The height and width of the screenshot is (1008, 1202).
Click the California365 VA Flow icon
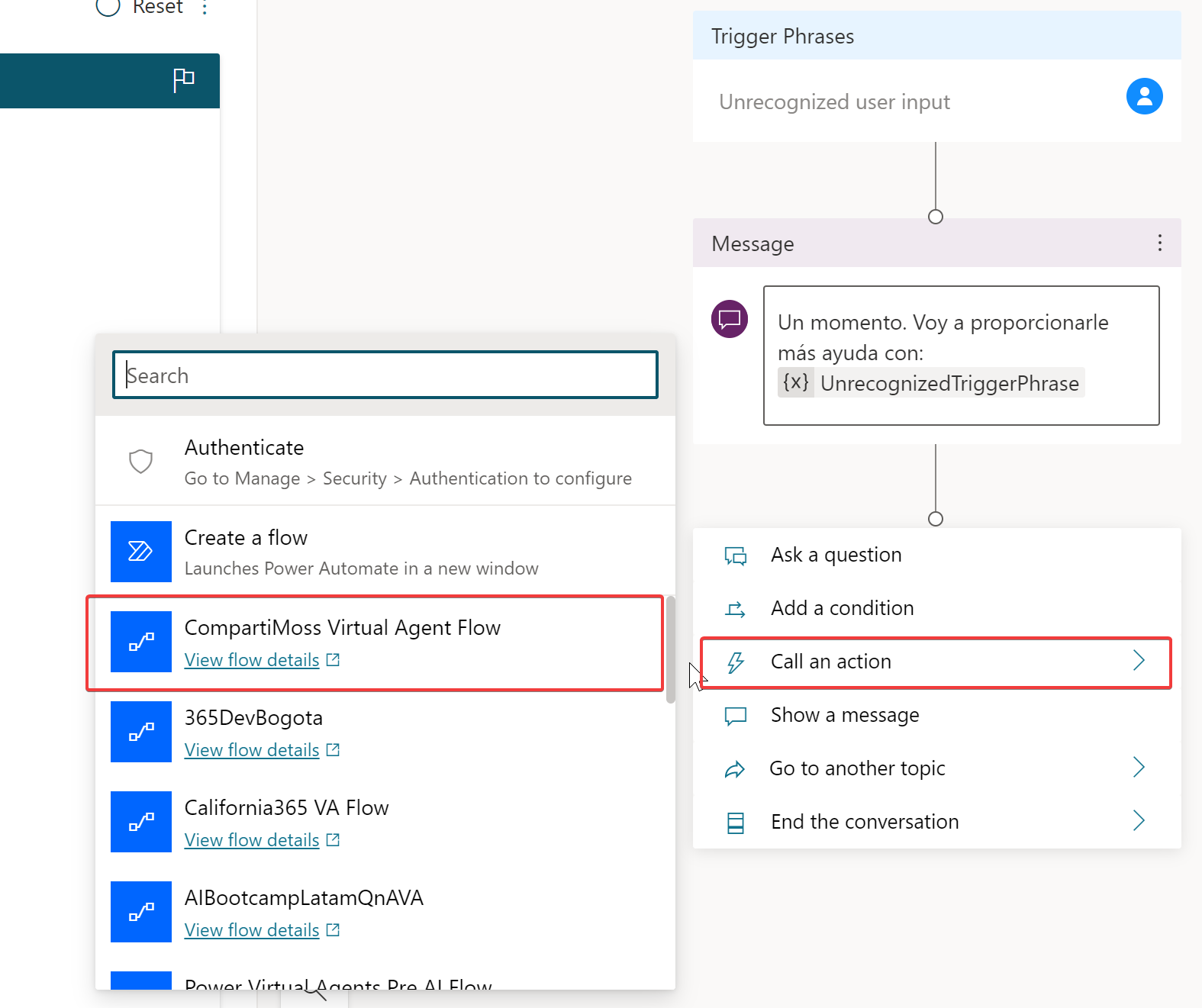[x=141, y=822]
